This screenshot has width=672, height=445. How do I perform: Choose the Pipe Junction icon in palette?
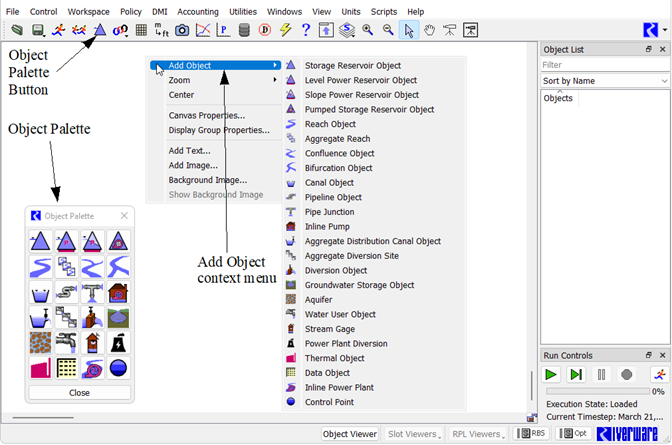pos(92,294)
